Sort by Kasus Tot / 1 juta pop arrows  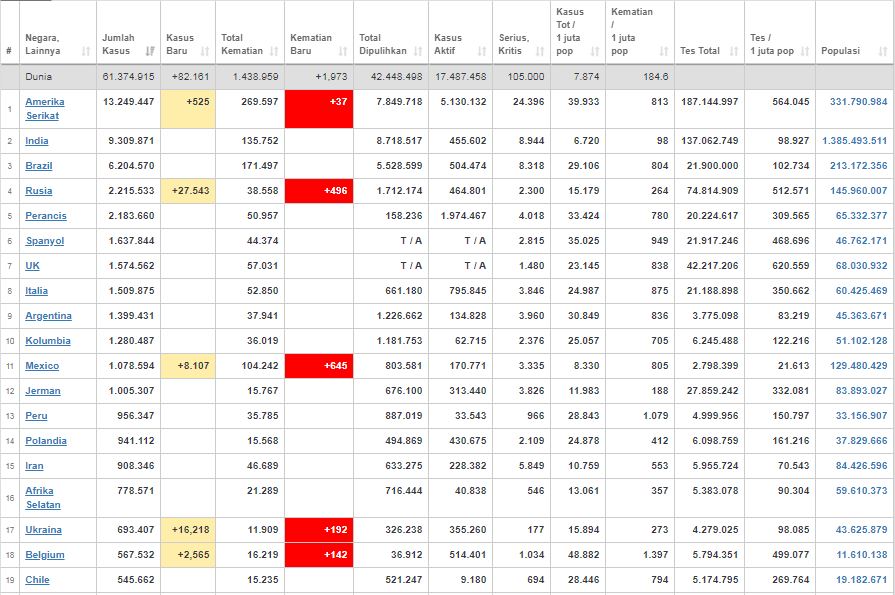click(x=595, y=51)
